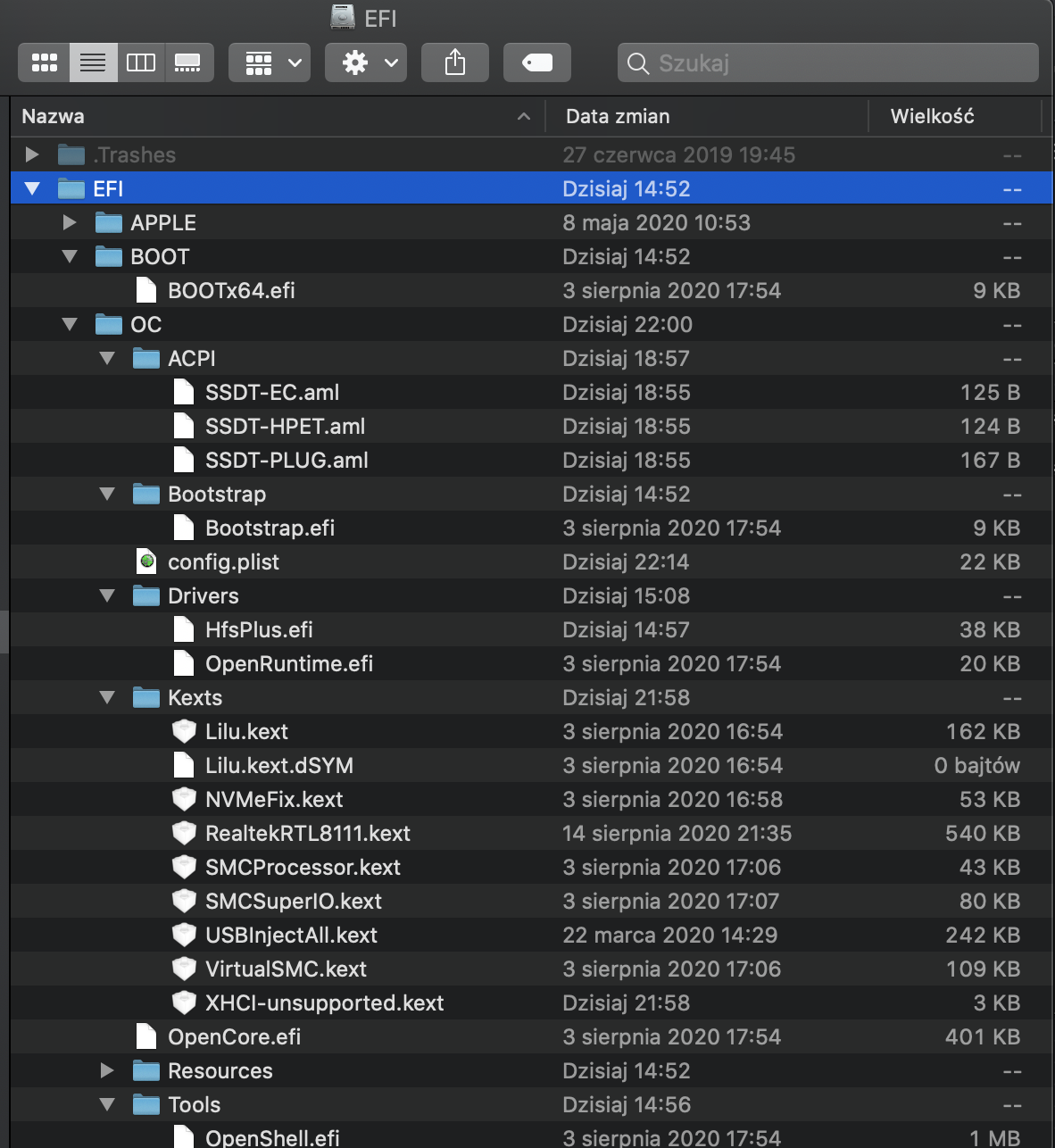Click the Edit Tags toolbar button
The width and height of the screenshot is (1055, 1148).
click(x=536, y=62)
